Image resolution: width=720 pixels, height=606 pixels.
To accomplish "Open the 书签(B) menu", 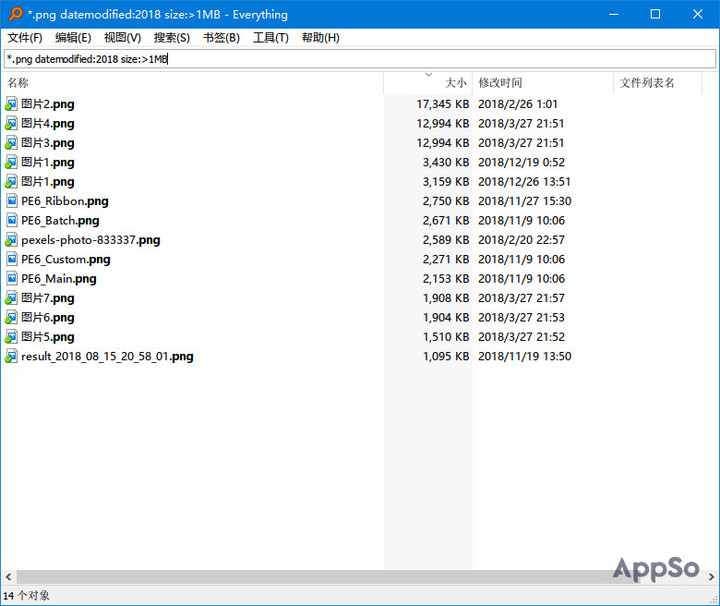I will [x=221, y=38].
